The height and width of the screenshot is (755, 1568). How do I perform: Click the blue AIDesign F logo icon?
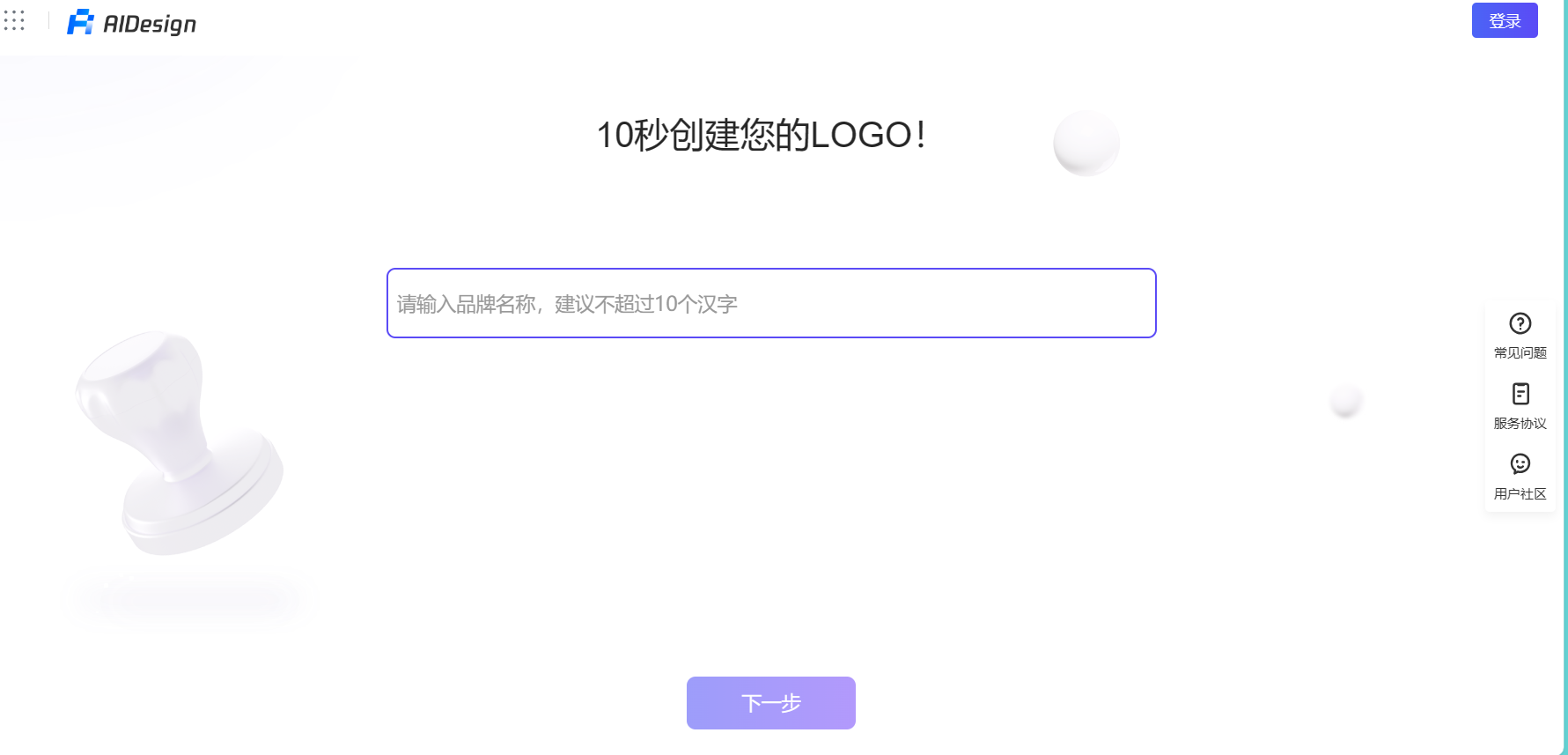[x=80, y=22]
